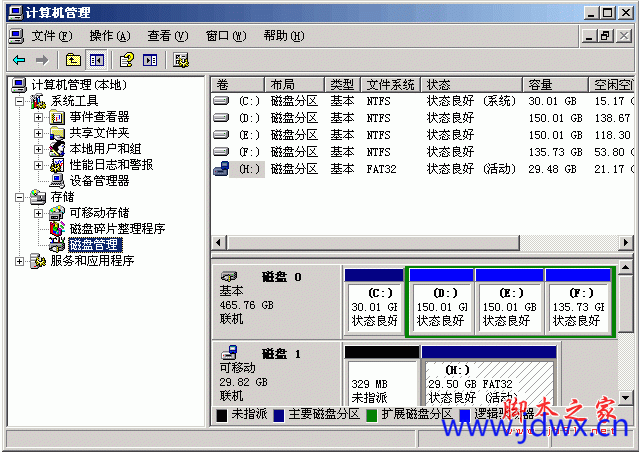Select 磁盘碎片整理程序 in the tree

point(117,229)
